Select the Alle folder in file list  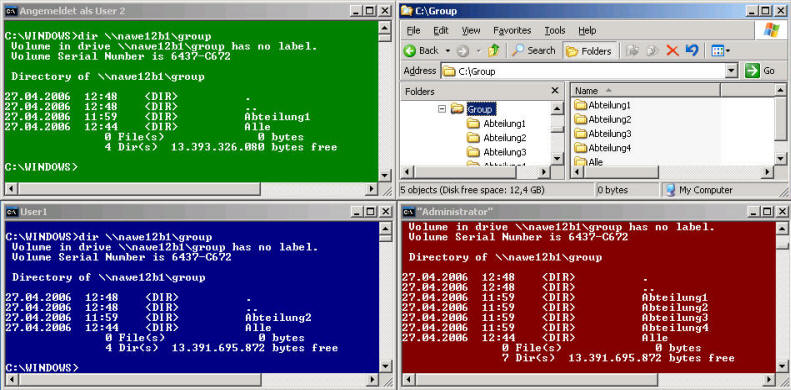[x=589, y=162]
